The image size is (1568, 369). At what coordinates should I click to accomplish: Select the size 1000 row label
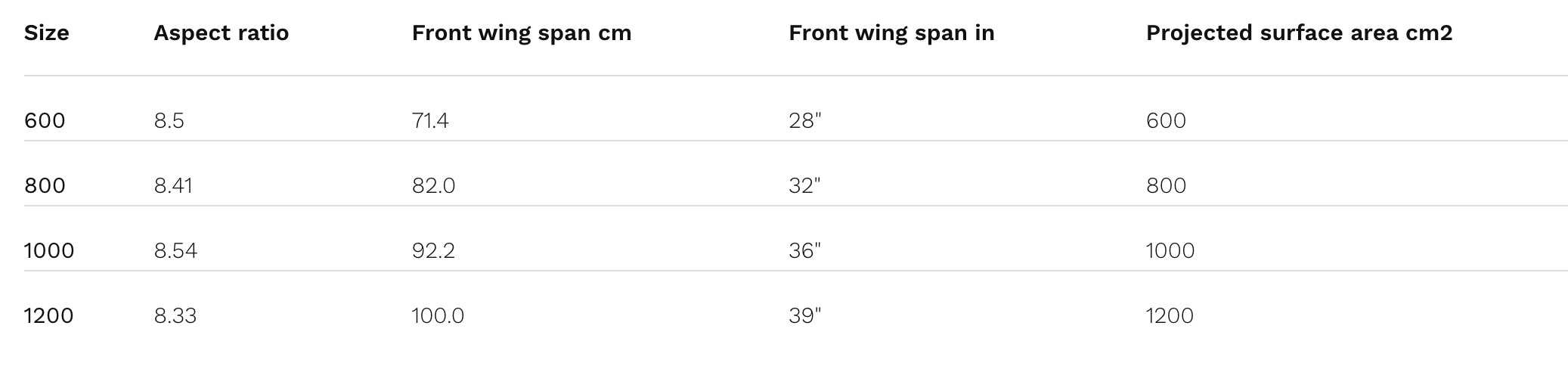[x=49, y=250]
